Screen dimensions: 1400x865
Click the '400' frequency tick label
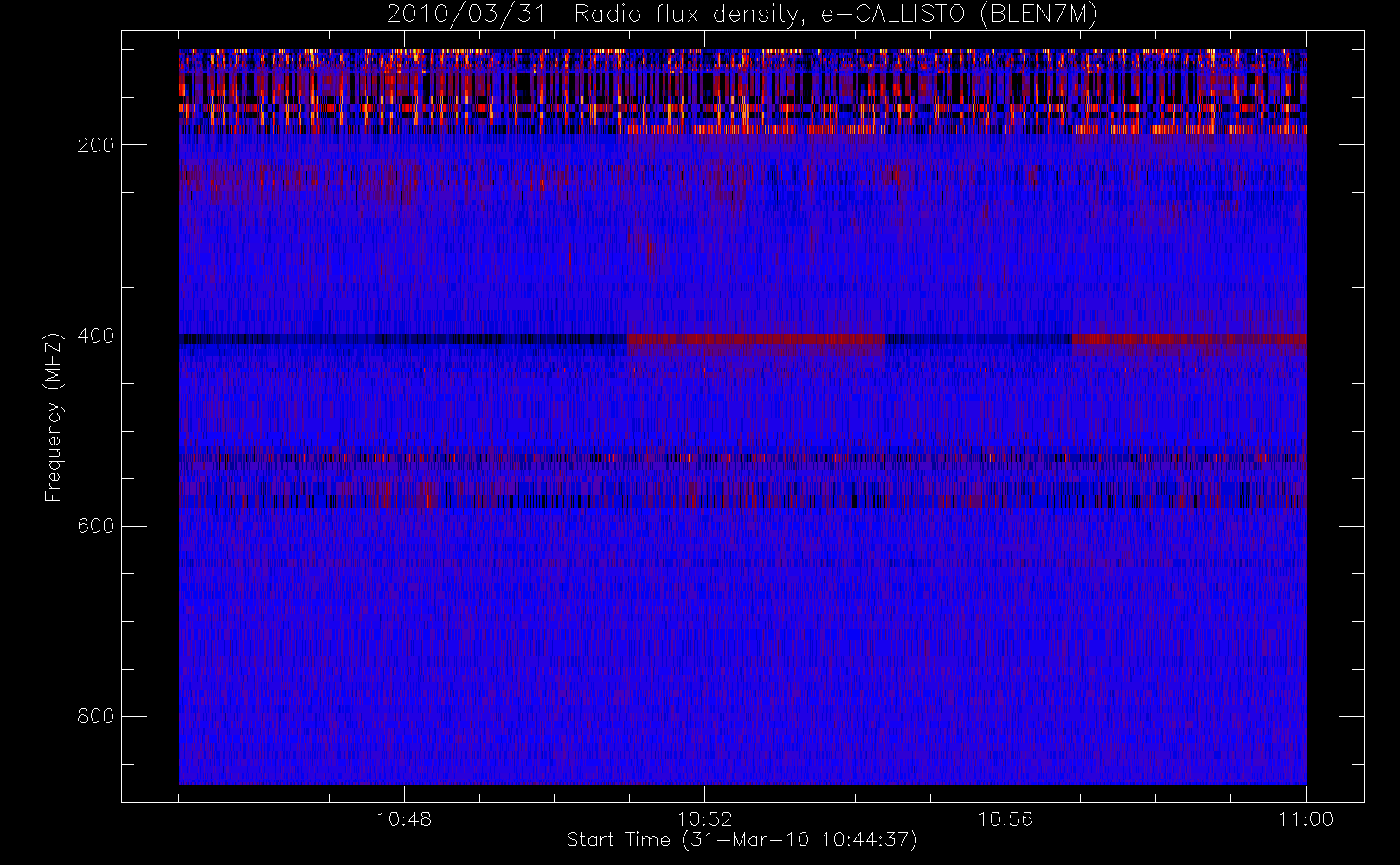coord(96,336)
